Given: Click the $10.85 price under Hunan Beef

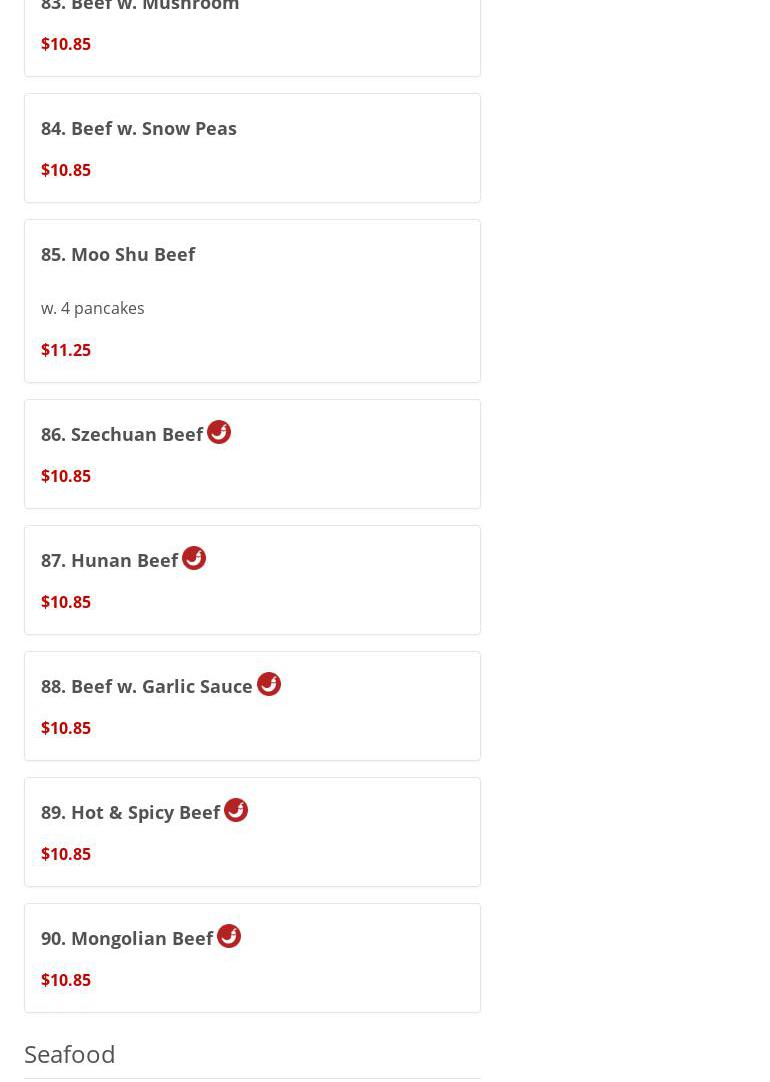Looking at the screenshot, I should pyautogui.click(x=66, y=602).
